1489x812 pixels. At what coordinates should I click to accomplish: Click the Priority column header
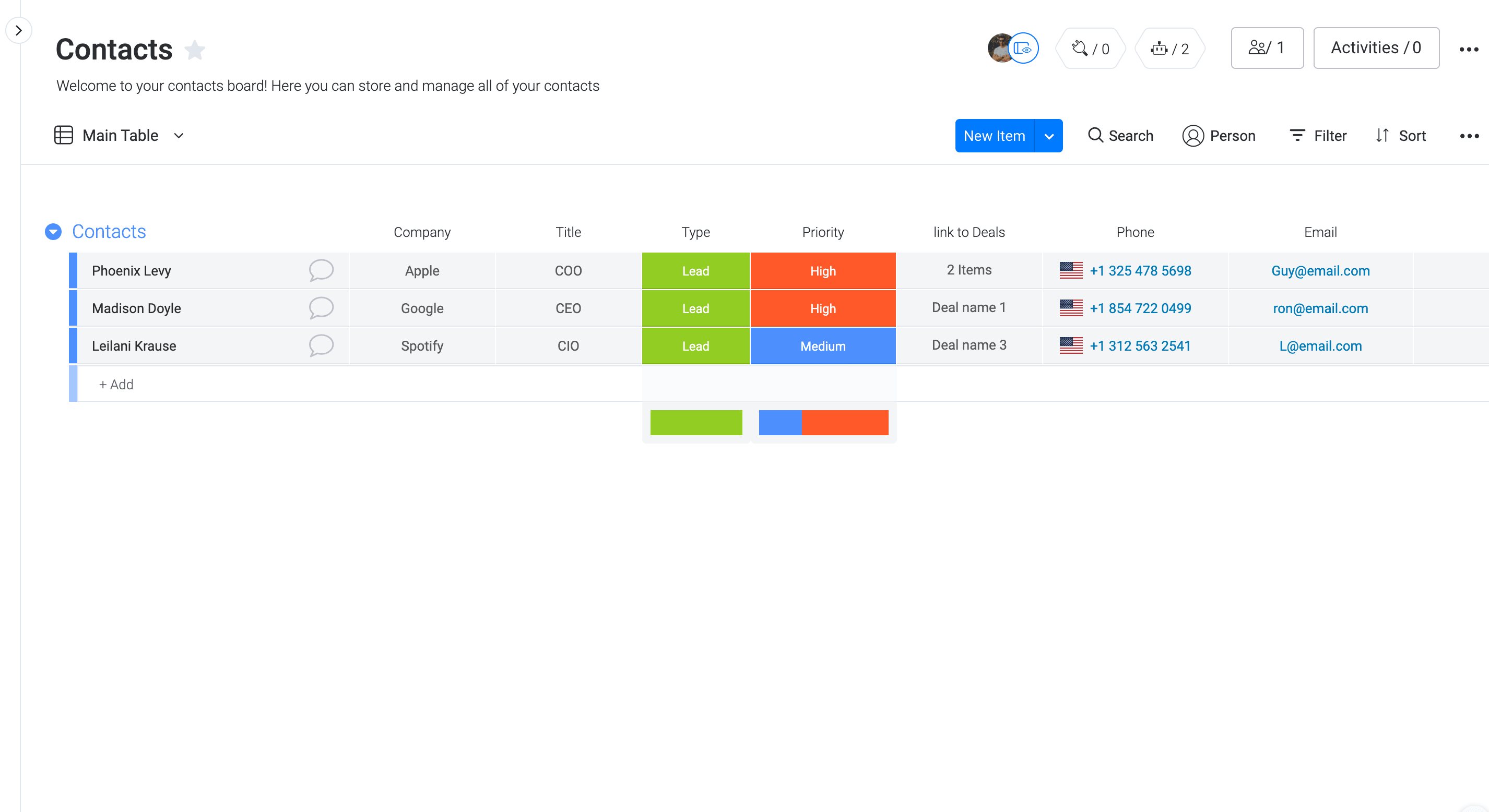coord(822,232)
